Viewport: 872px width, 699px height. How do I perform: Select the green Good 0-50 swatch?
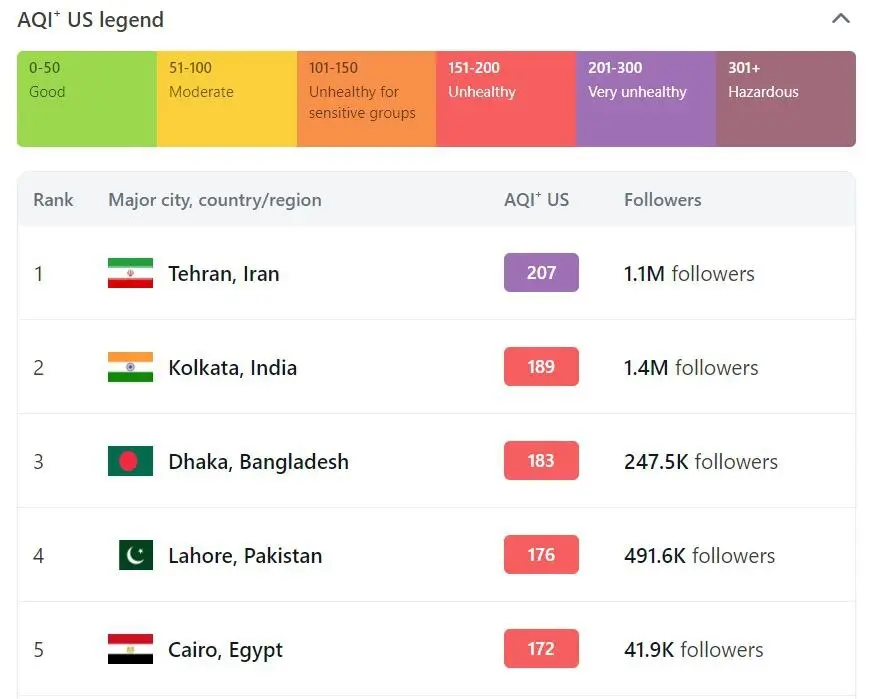(x=87, y=99)
